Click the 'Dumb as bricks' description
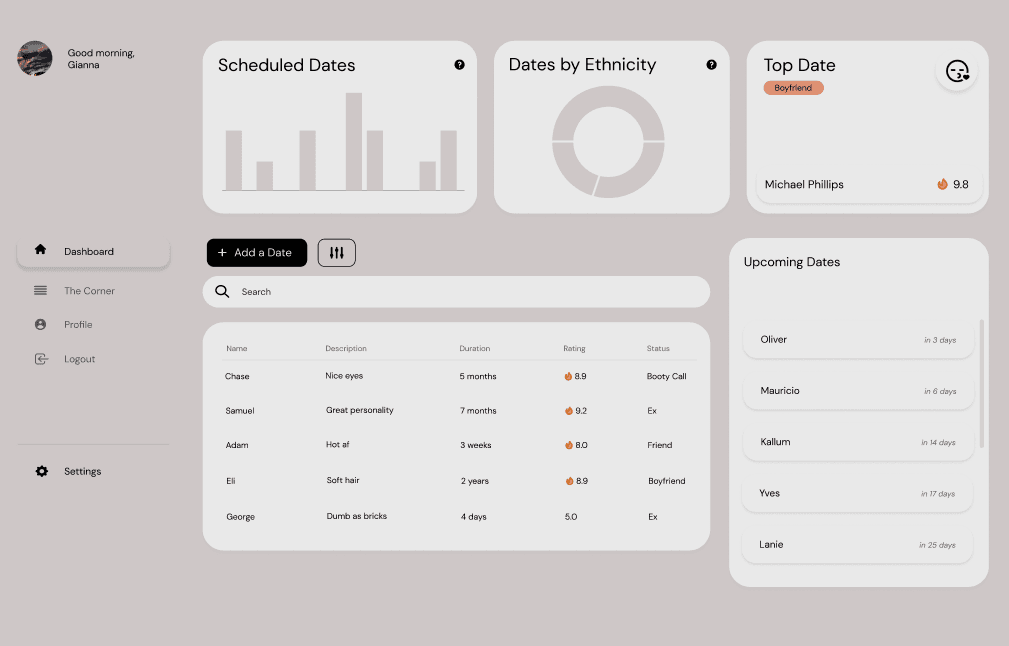1009x646 pixels. tap(357, 516)
